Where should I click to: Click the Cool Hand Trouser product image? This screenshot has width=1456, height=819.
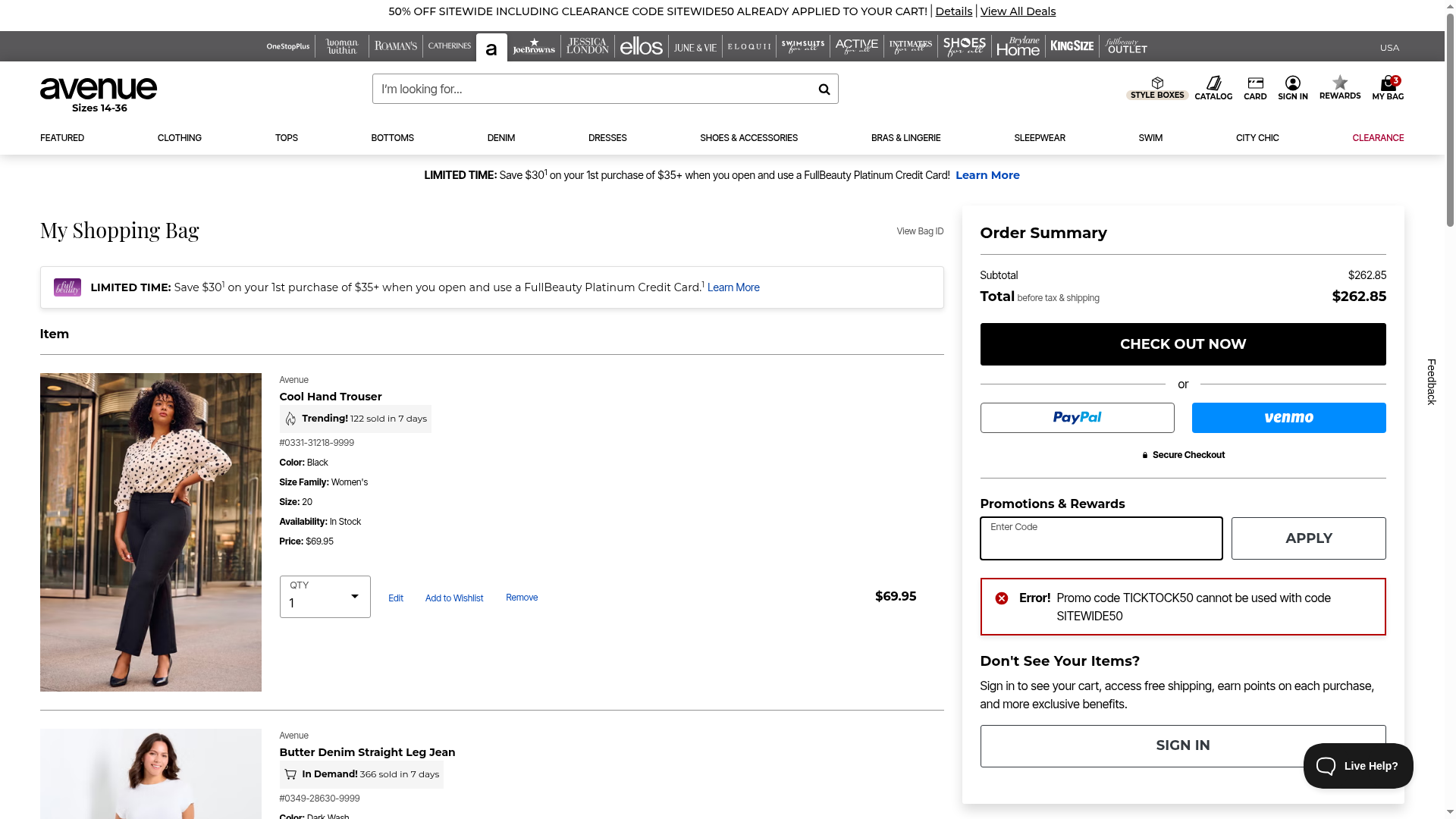click(150, 532)
